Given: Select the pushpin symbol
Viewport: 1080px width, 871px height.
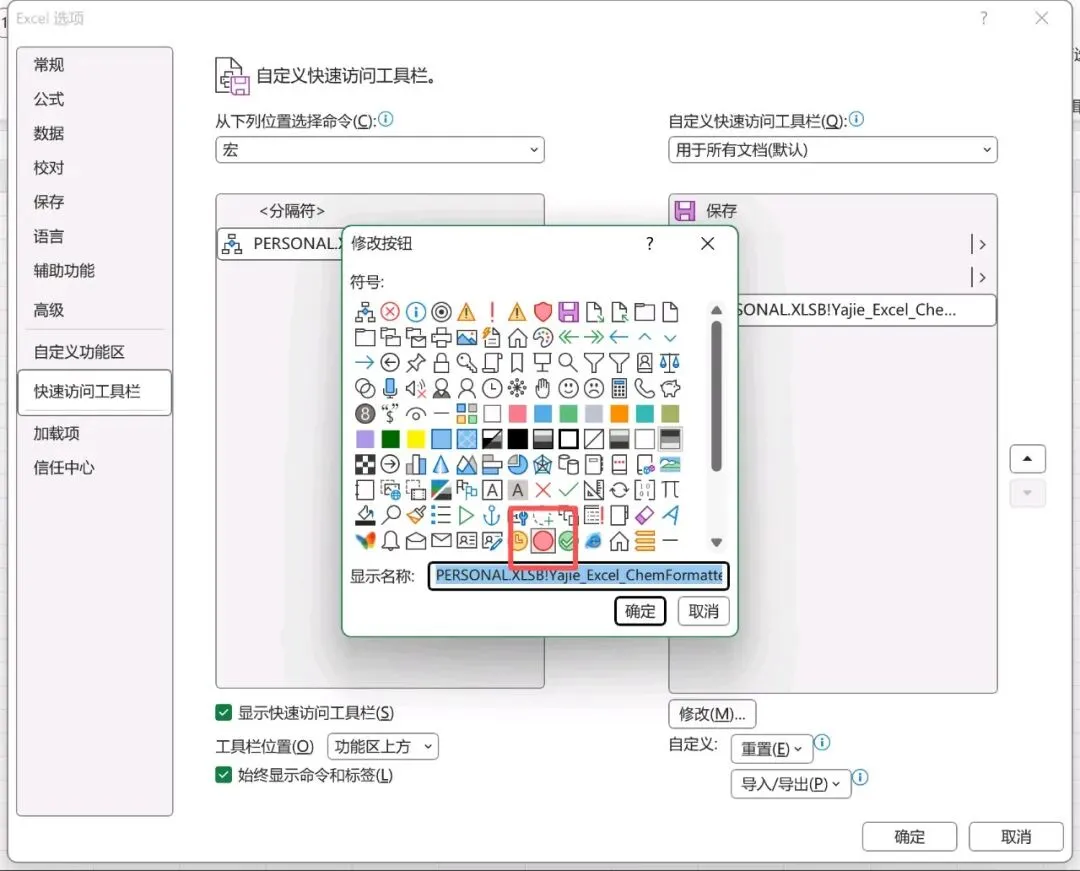Looking at the screenshot, I should click(415, 363).
